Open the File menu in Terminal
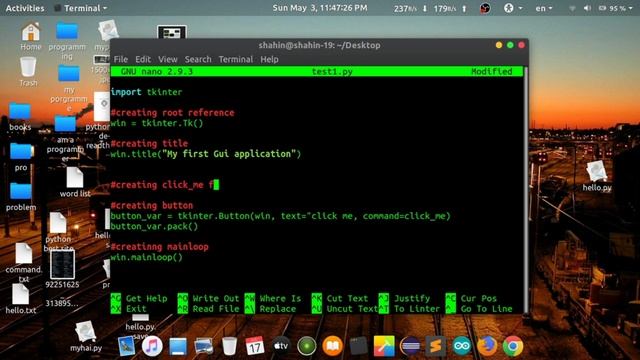 tap(120, 59)
